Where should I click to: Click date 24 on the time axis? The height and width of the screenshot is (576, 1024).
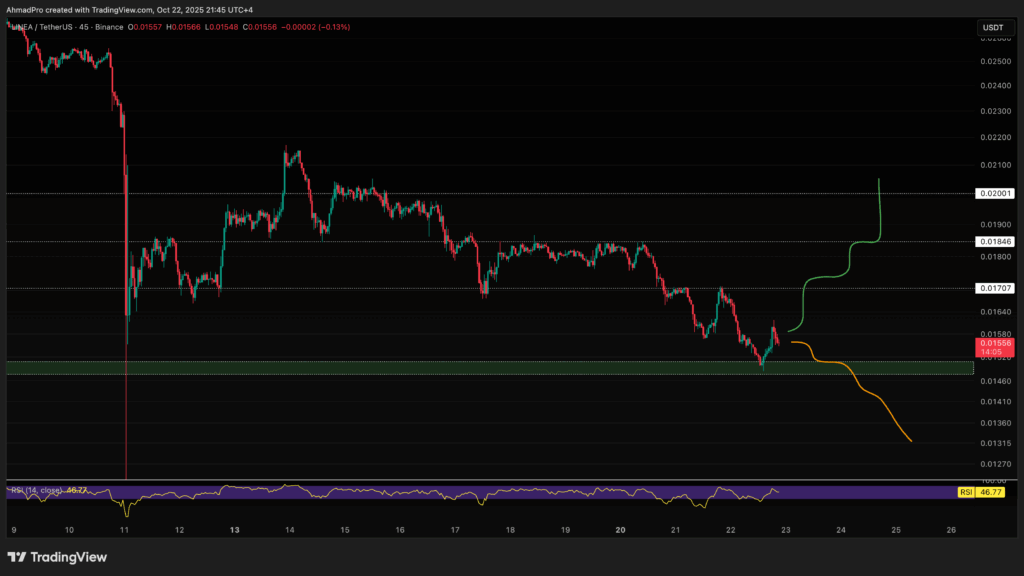(841, 530)
